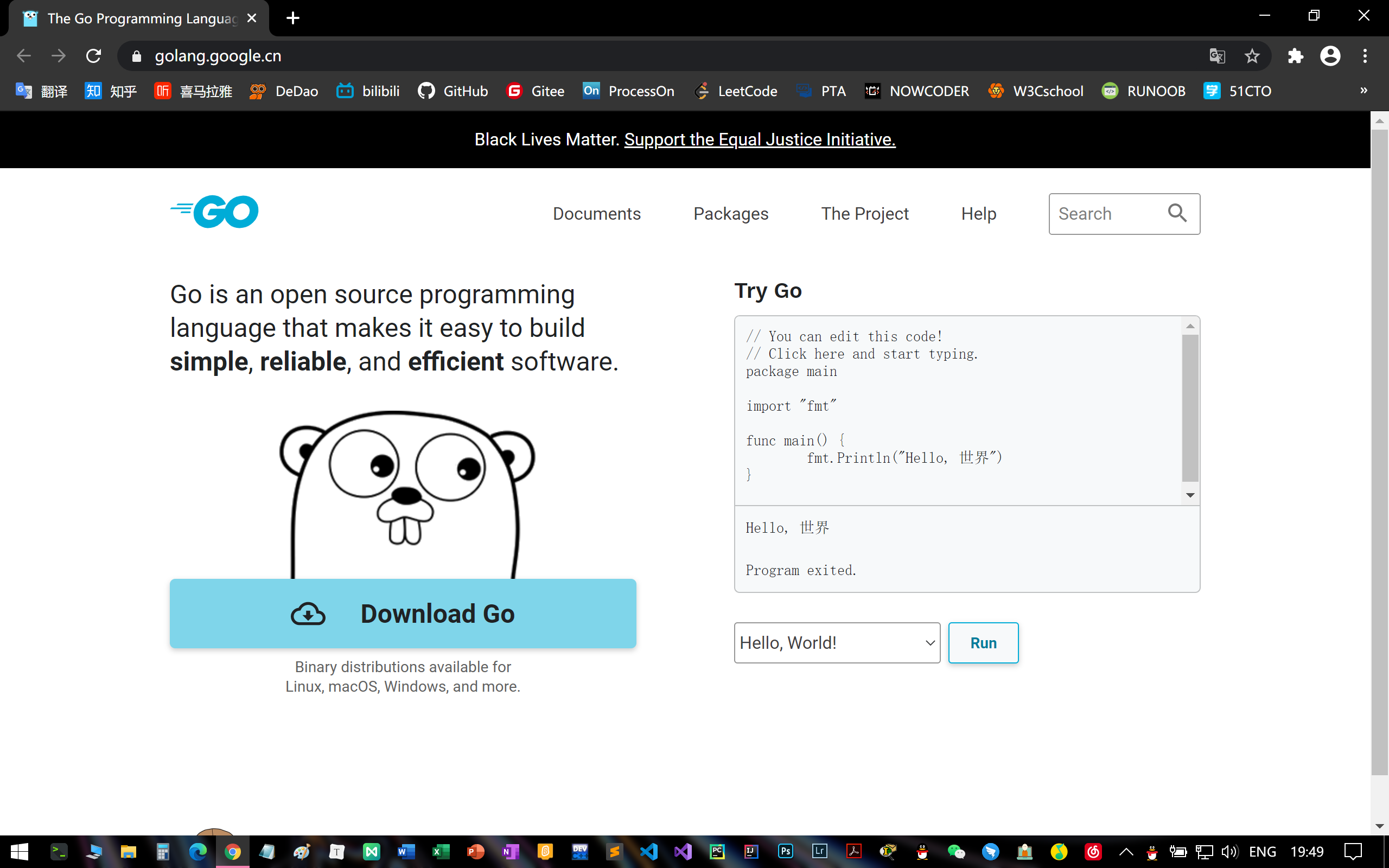Open Support the Equal Justice Initiative link
This screenshot has width=1389, height=868.
pos(760,139)
